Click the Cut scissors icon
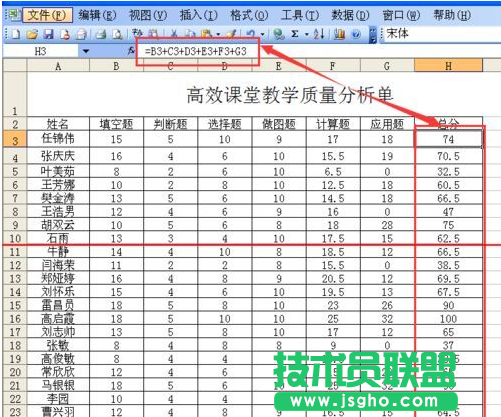Viewport: 501px width, 417px height. (x=174, y=34)
